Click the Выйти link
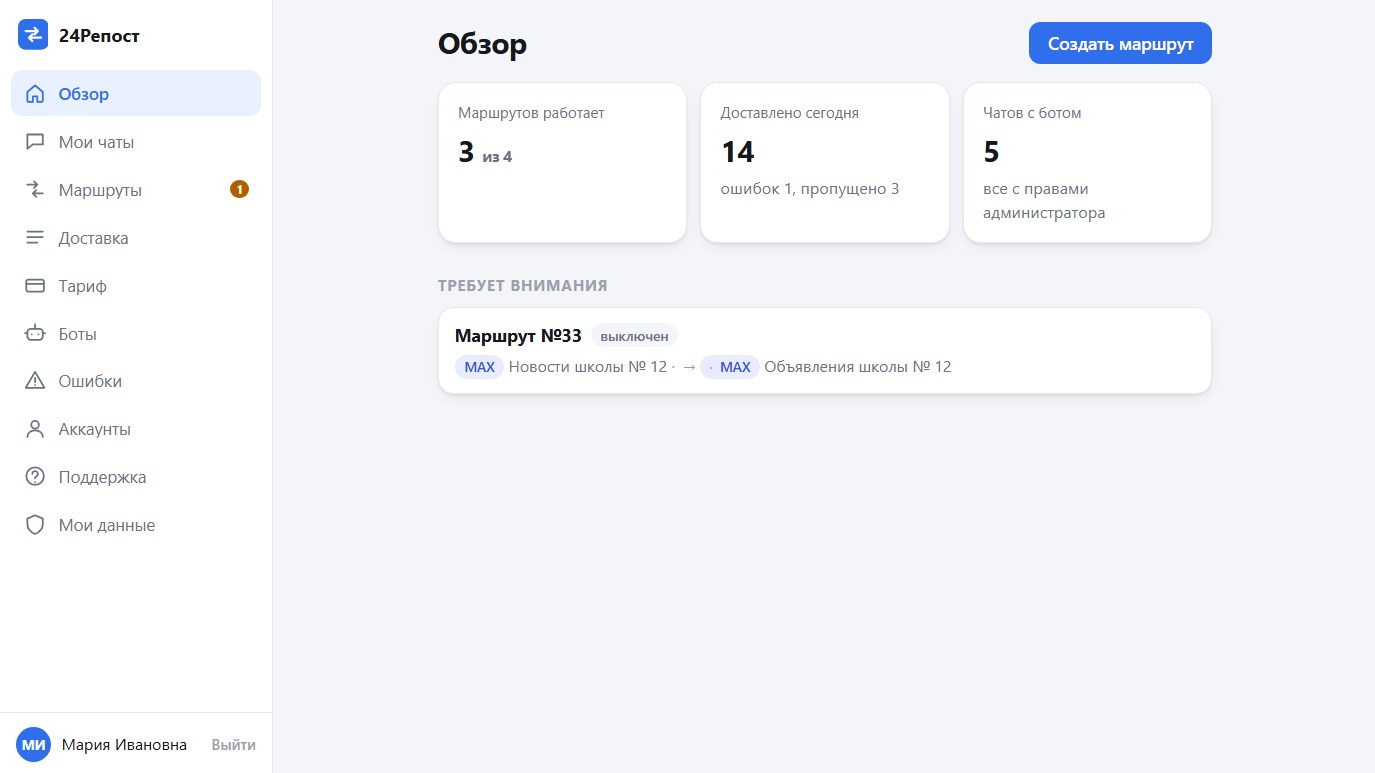The width and height of the screenshot is (1375, 773). pos(233,745)
